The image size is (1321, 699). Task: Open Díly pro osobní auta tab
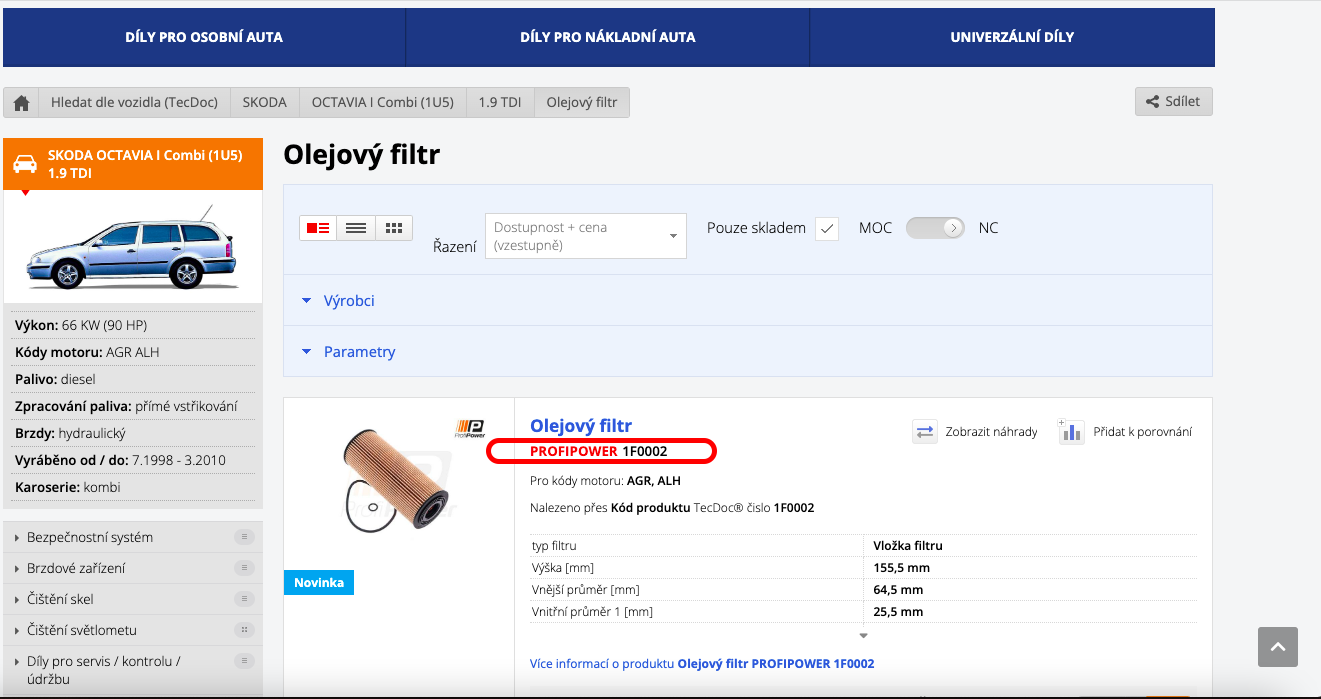pos(204,37)
